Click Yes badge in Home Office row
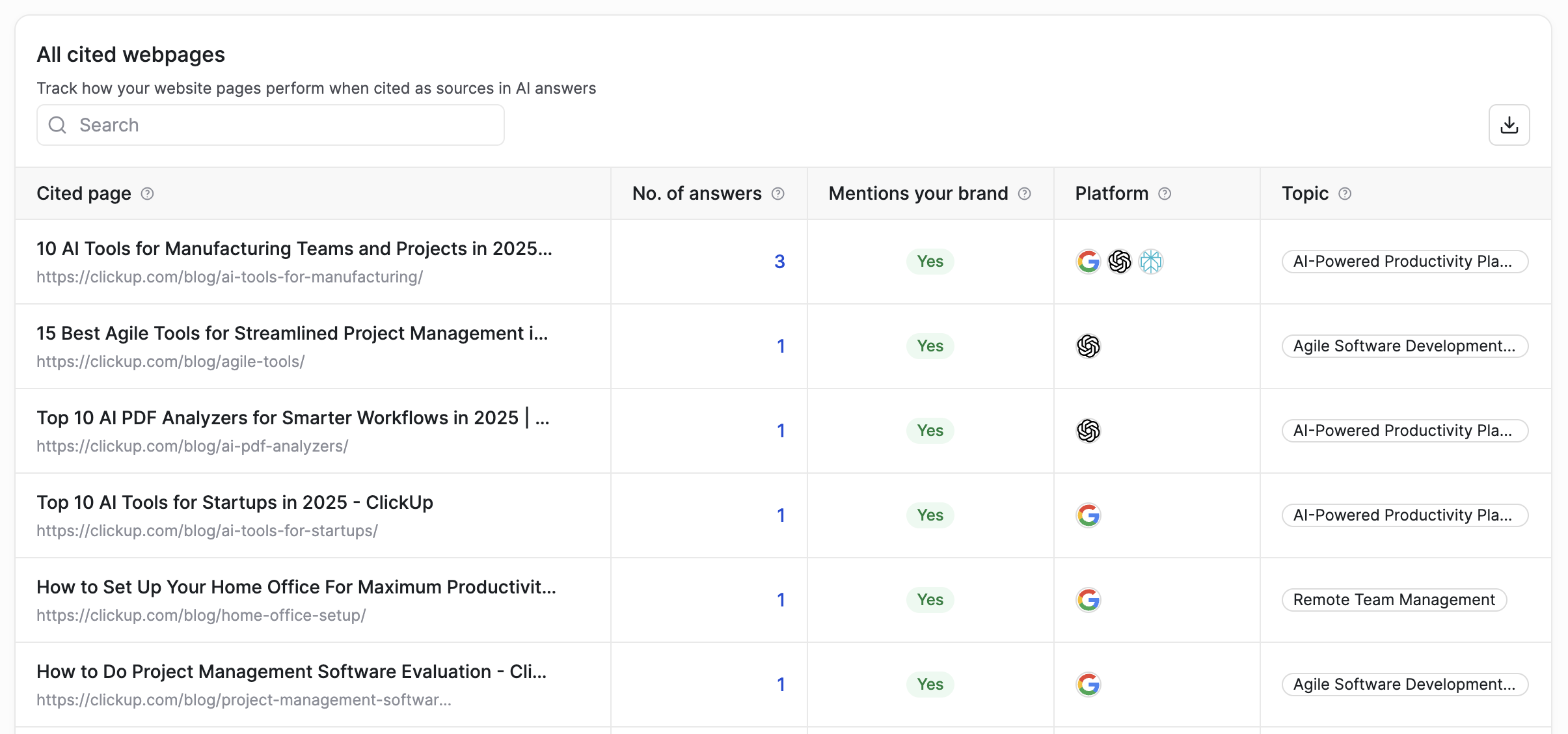Screen dimensions: 1568x734 point(930,600)
